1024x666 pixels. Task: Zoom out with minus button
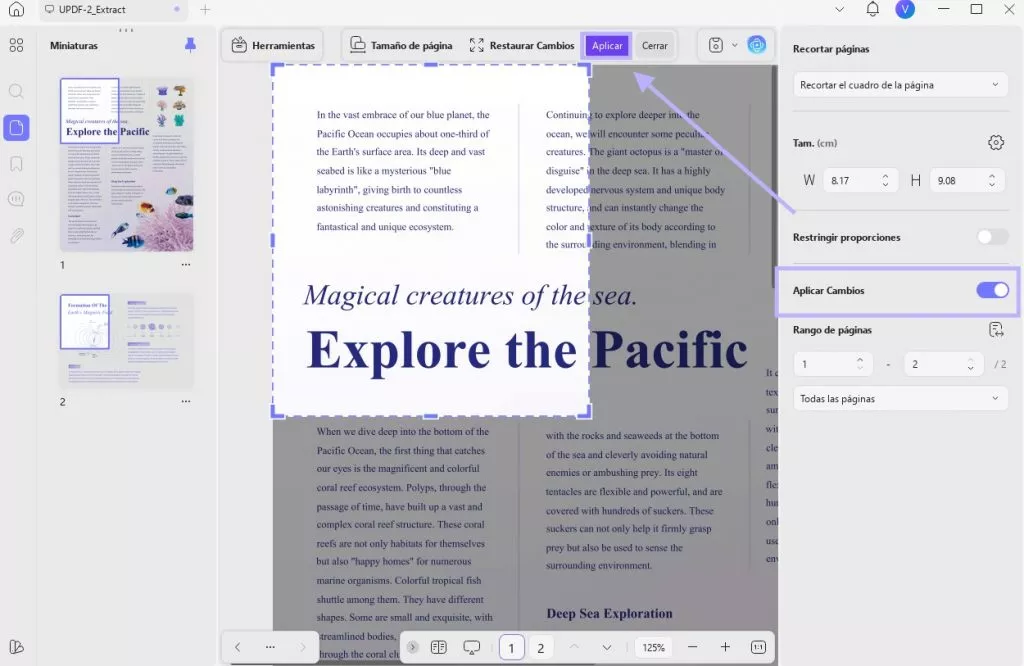coord(692,646)
